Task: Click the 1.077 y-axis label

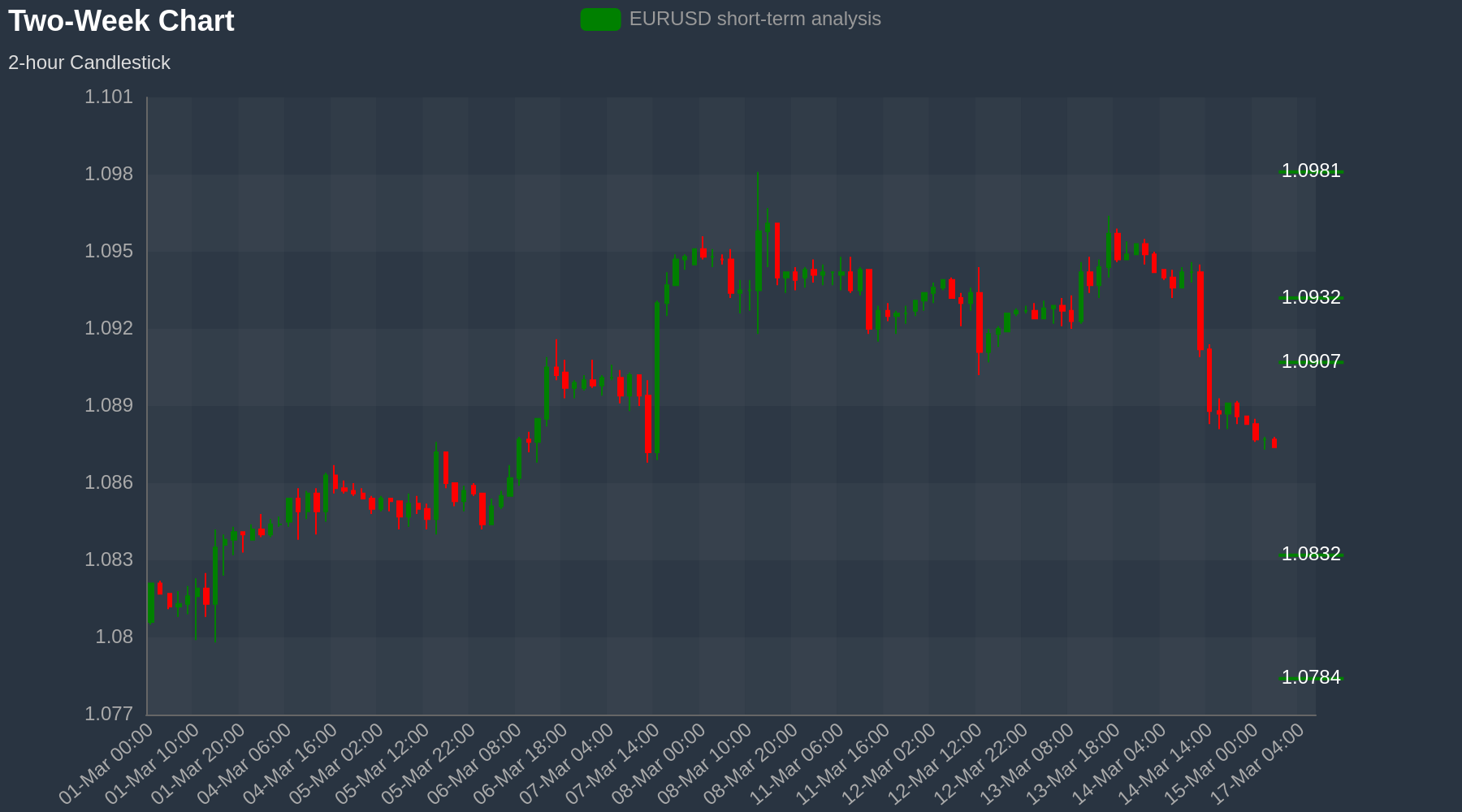Action: click(109, 715)
